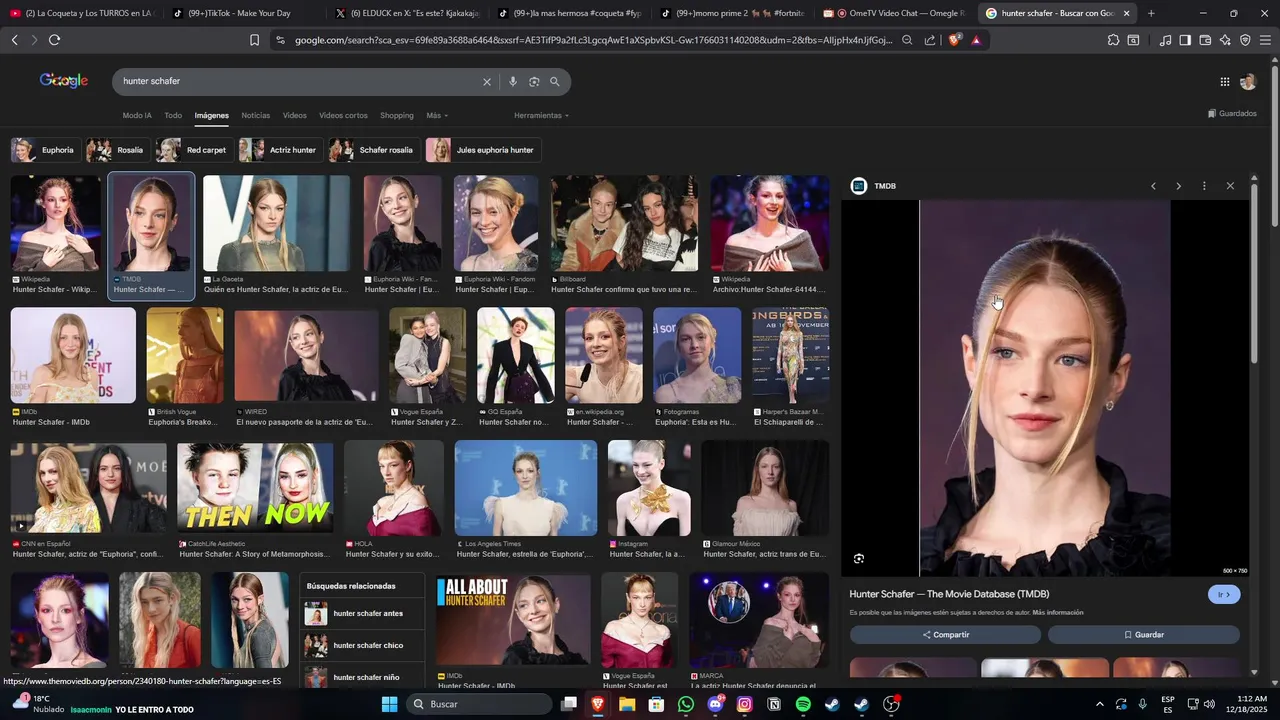
Task: Show previous image in preview panel
Action: pos(1153,186)
